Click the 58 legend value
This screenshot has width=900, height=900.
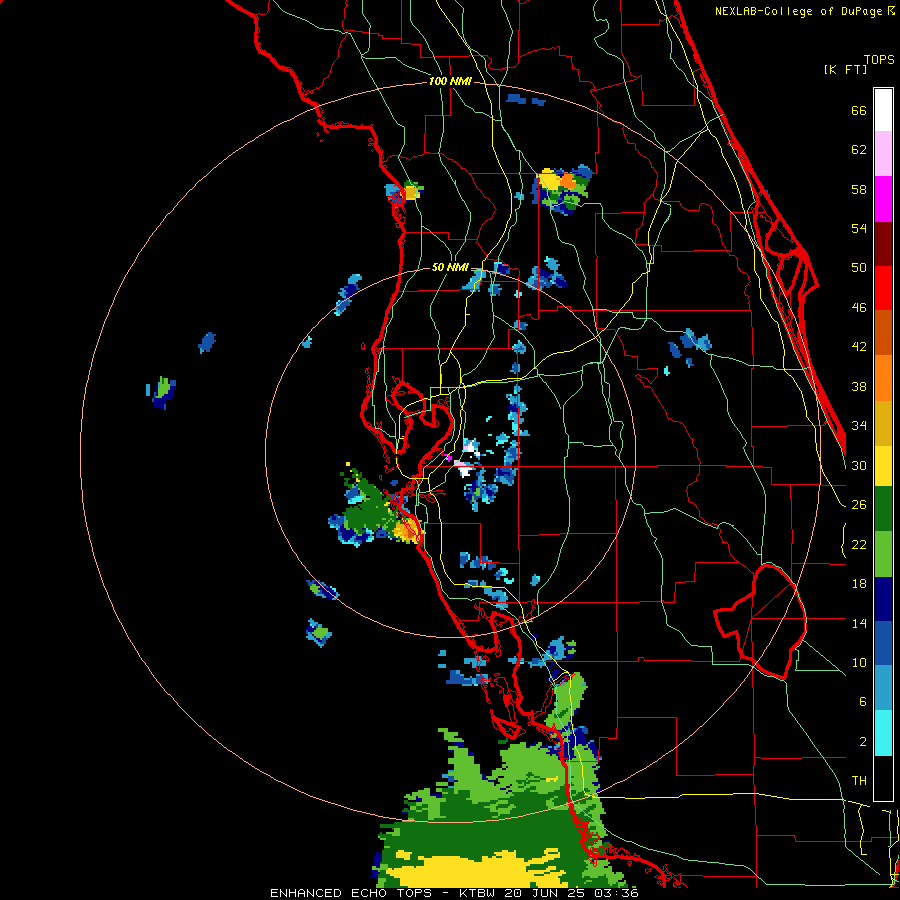[859, 189]
